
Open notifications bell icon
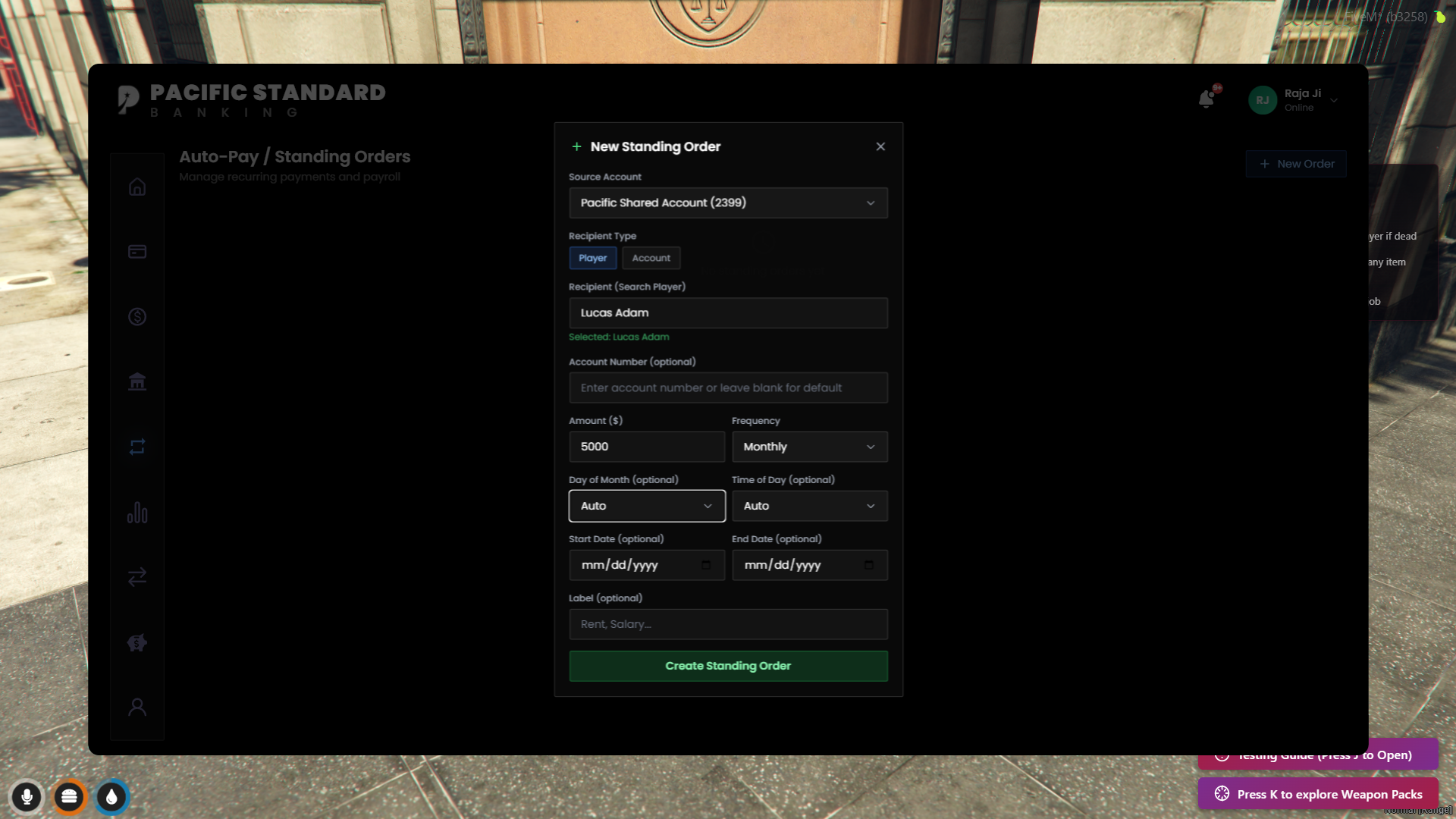1207,99
